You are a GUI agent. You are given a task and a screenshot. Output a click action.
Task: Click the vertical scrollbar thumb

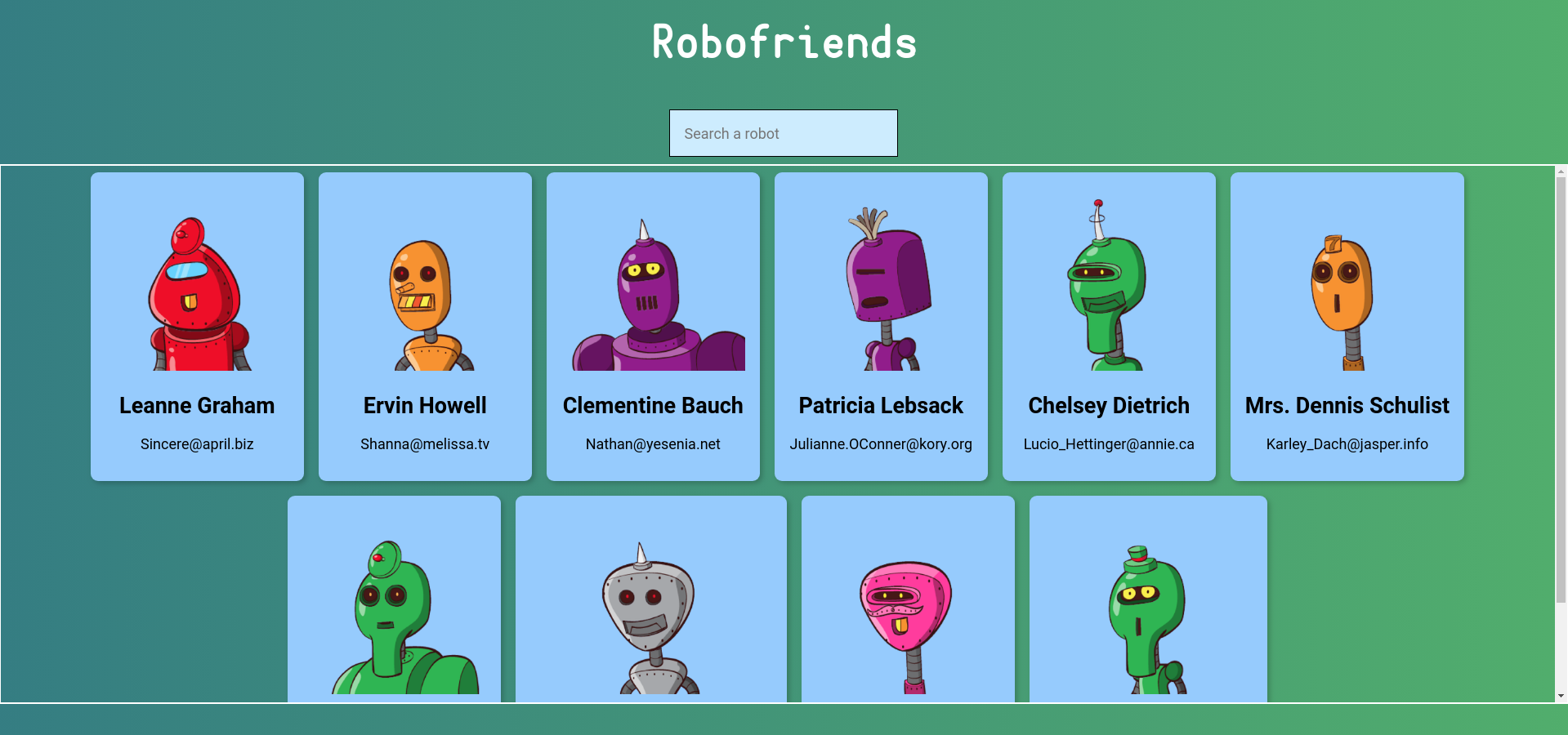1561,390
